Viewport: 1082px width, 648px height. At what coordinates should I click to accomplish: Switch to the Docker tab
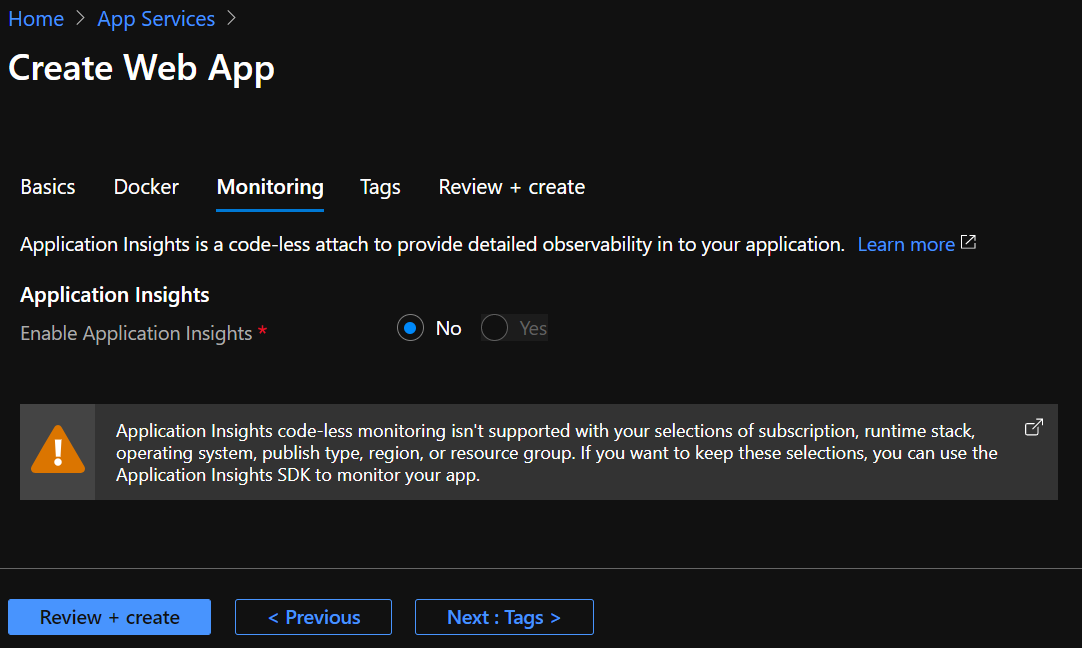[146, 187]
